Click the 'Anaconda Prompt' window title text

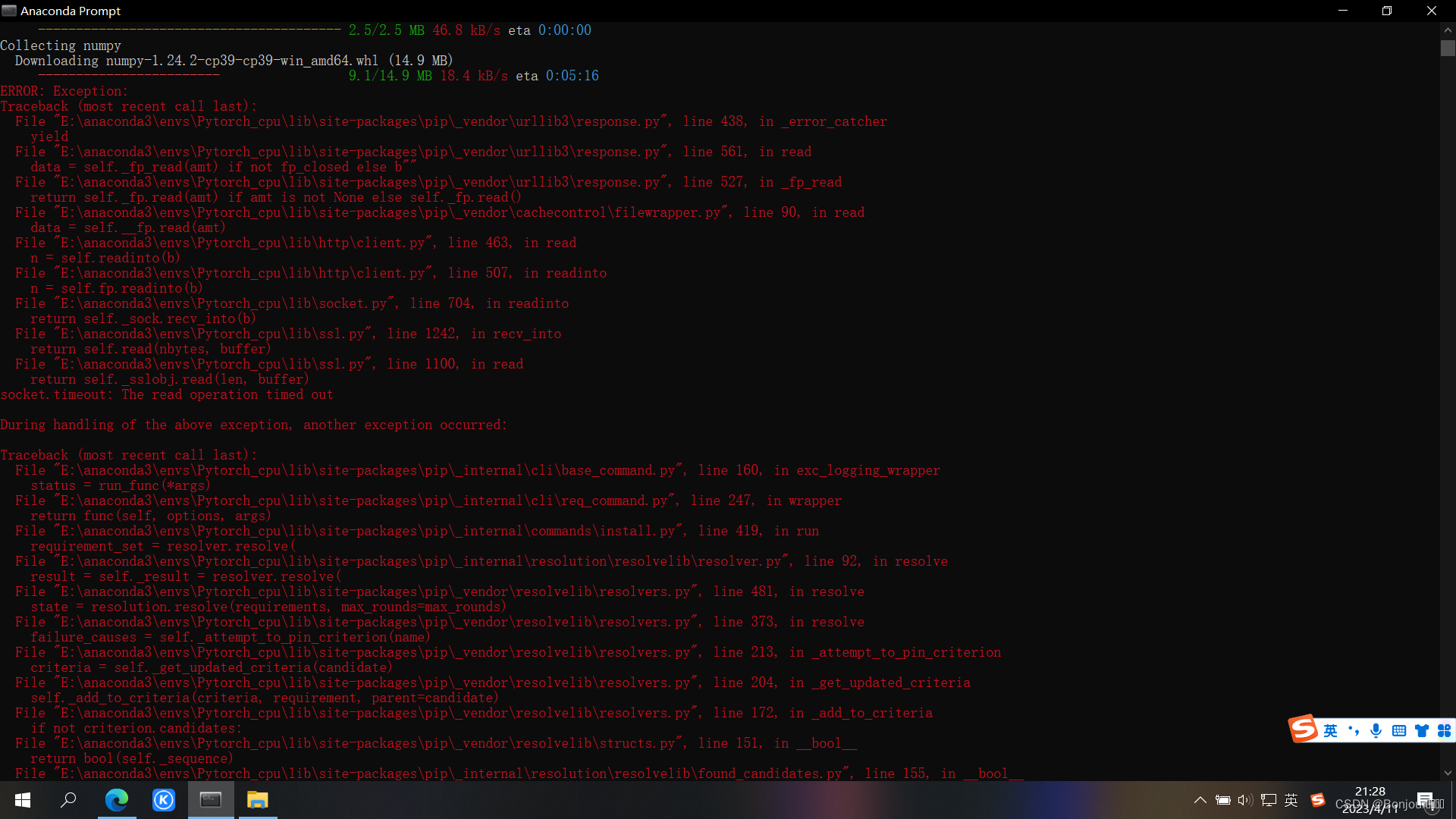tap(71, 11)
